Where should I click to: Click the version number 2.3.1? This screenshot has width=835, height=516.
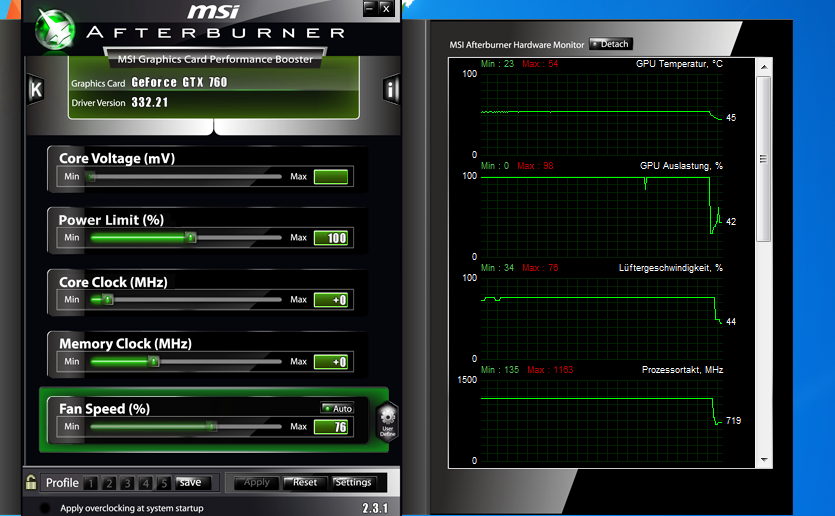pyautogui.click(x=375, y=508)
